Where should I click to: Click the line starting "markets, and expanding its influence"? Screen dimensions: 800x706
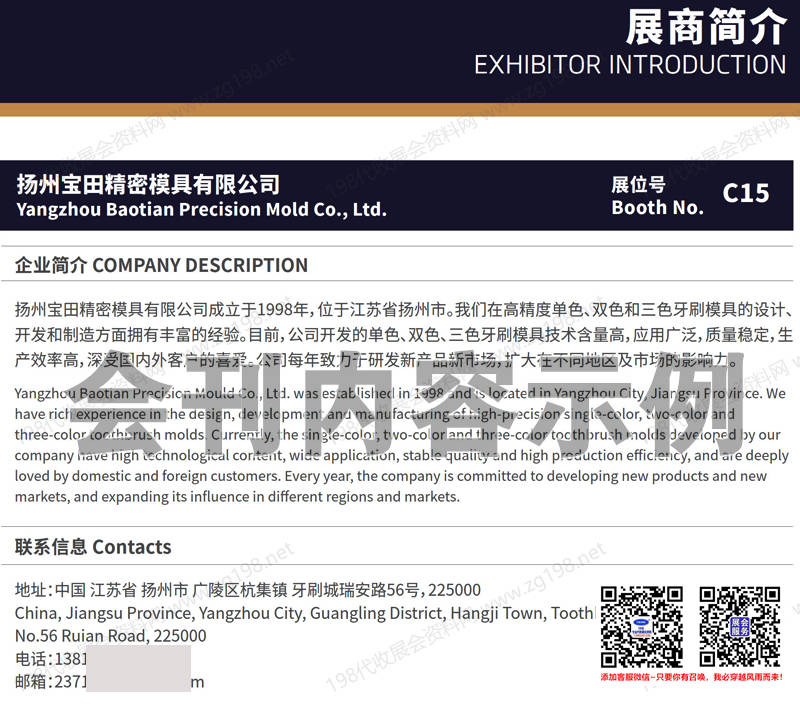click(x=237, y=496)
